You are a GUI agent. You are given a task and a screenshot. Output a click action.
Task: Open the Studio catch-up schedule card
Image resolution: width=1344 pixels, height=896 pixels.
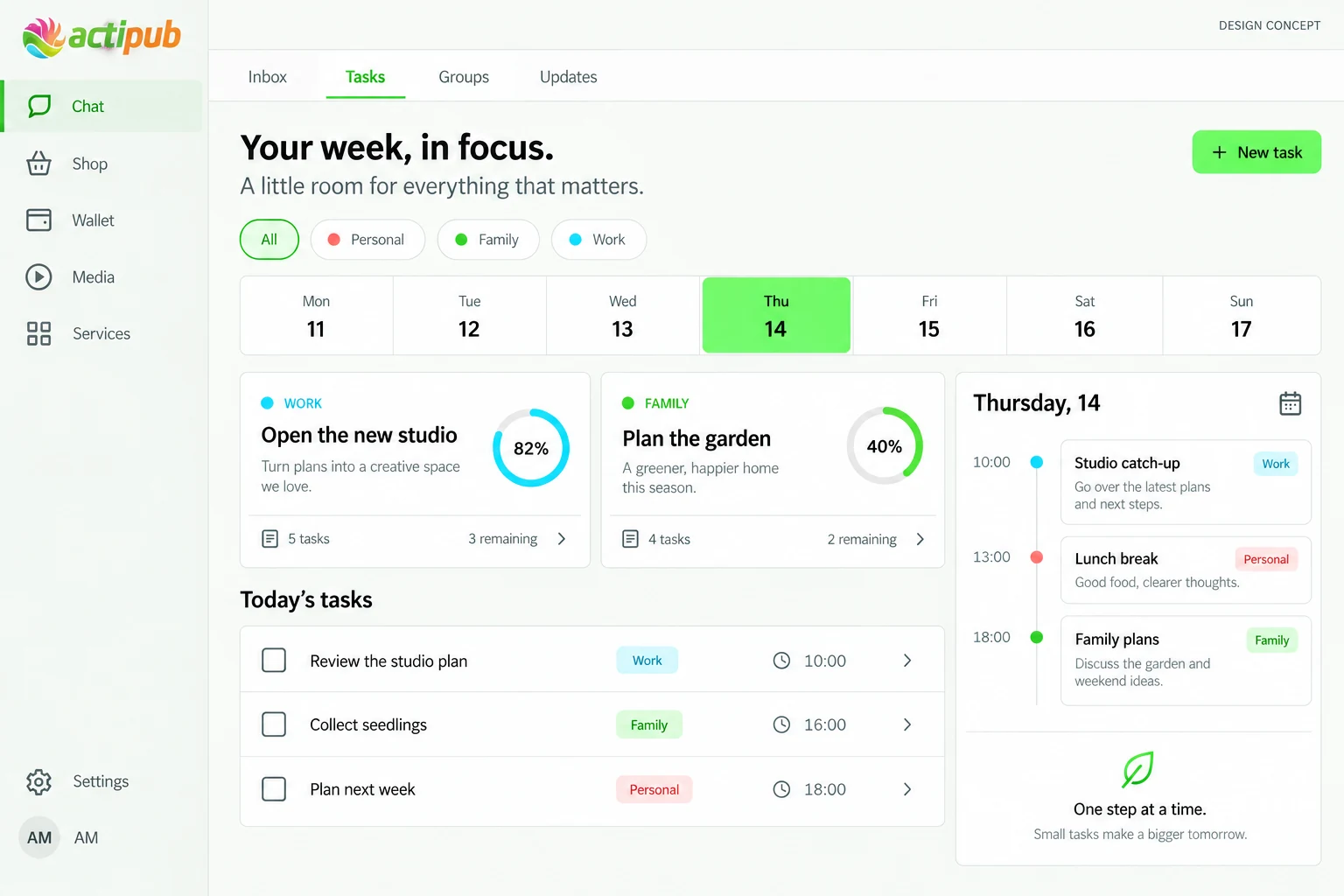click(1186, 482)
